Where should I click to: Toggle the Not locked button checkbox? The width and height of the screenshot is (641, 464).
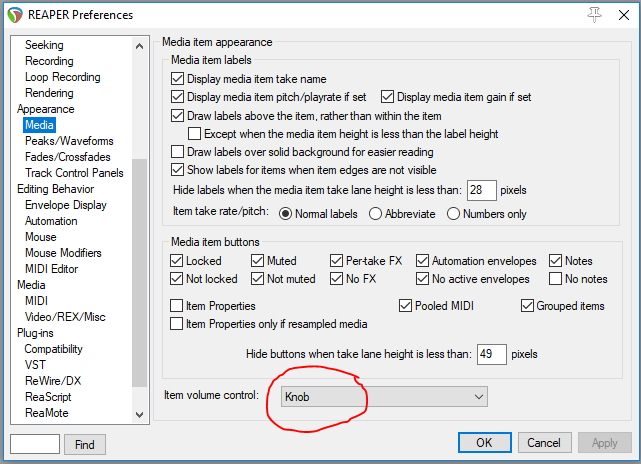coord(176,279)
